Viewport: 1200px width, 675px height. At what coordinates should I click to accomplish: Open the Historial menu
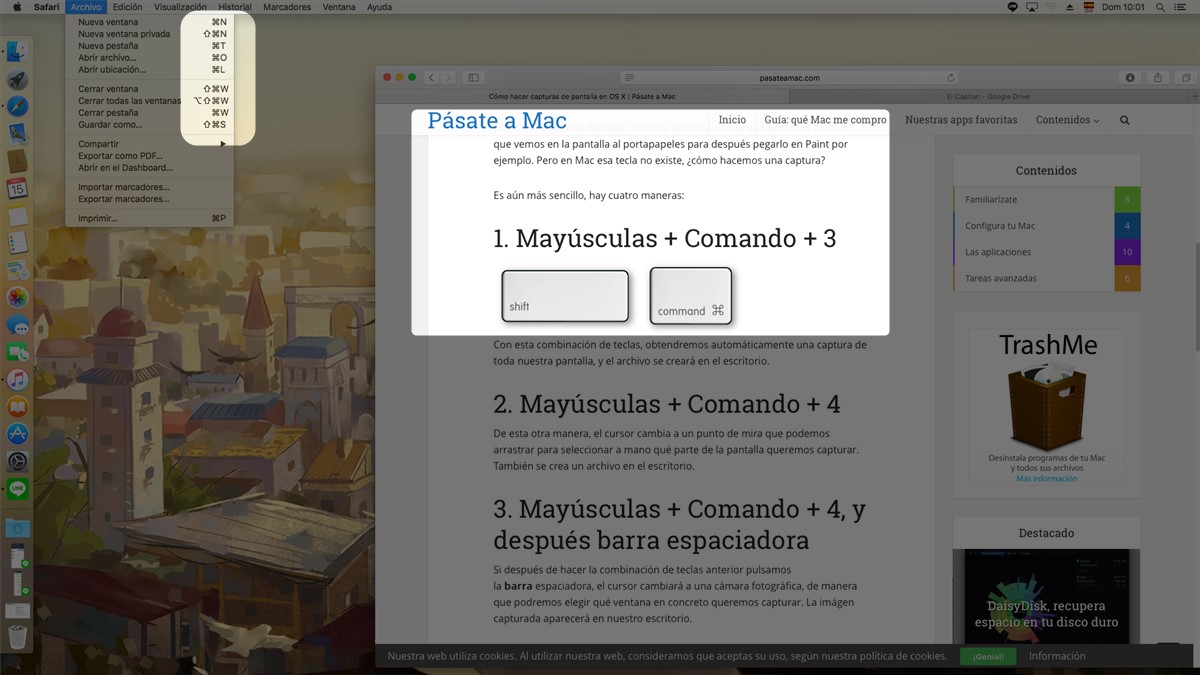(x=235, y=7)
